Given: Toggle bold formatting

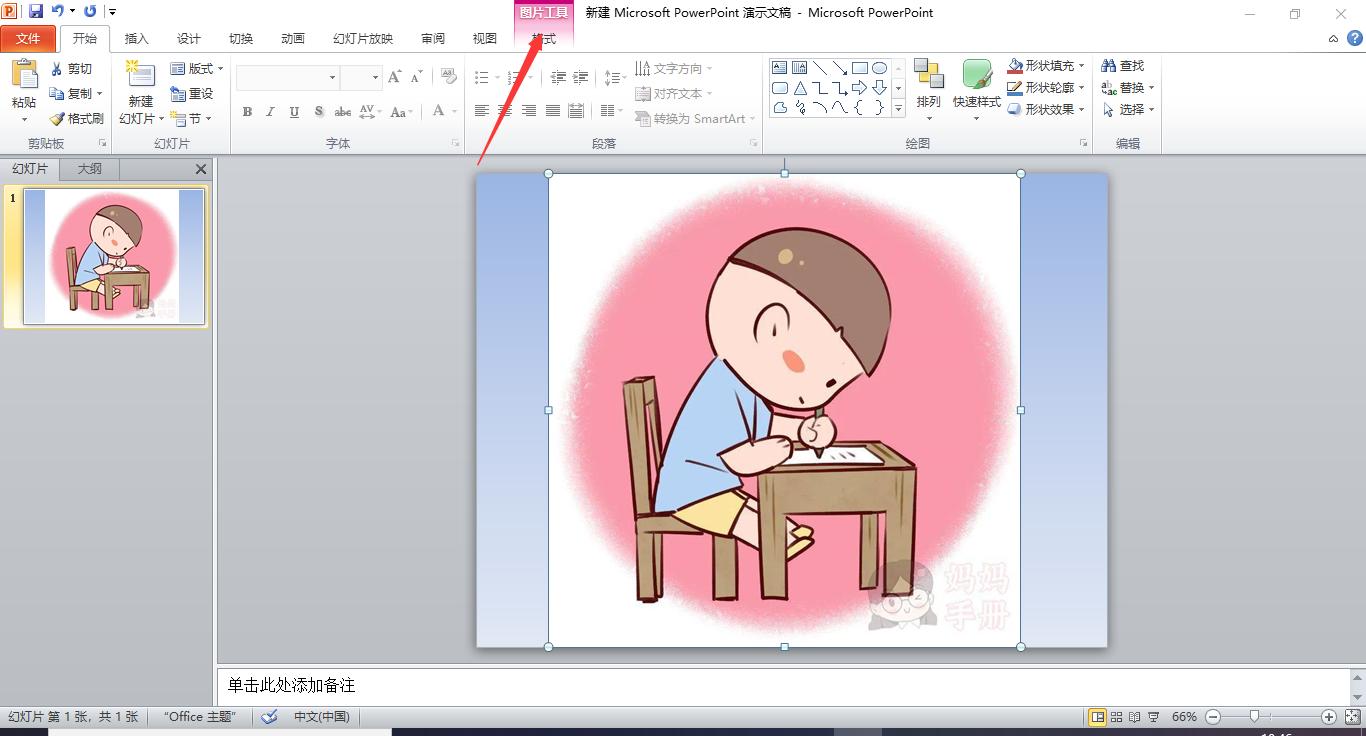Looking at the screenshot, I should (x=247, y=112).
